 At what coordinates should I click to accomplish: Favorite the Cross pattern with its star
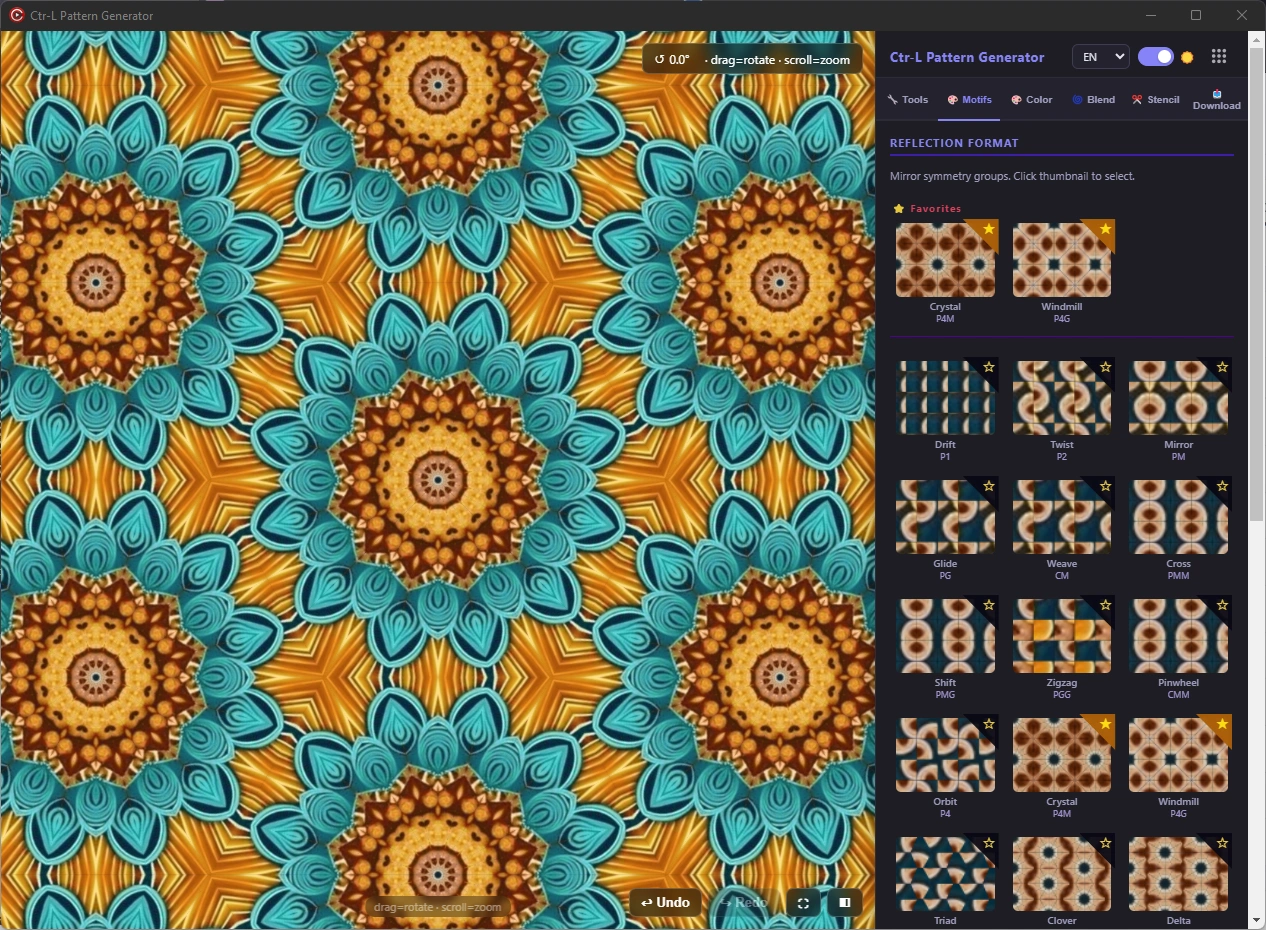pos(1221,486)
